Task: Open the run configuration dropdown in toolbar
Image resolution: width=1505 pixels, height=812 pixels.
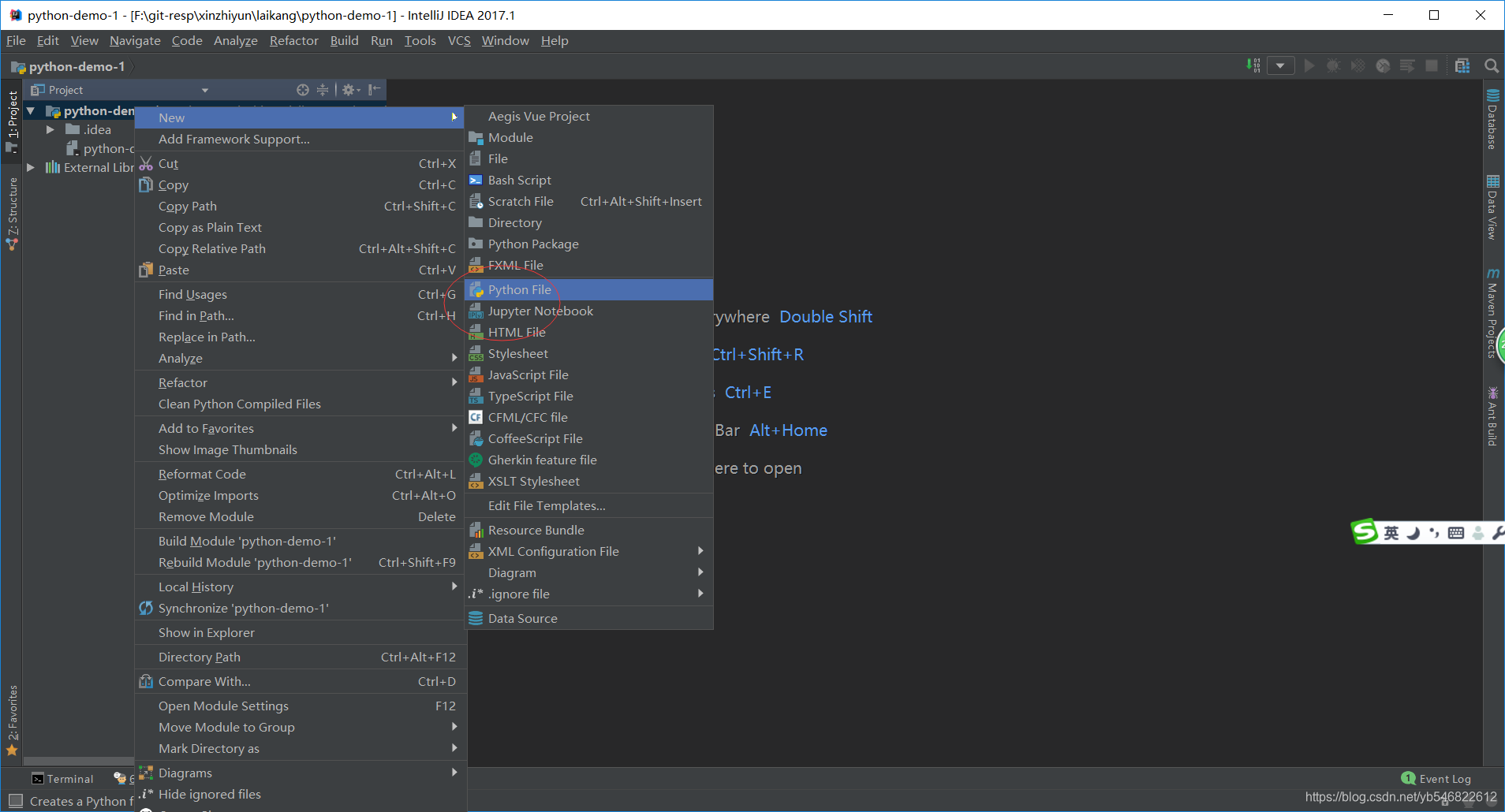Action: tap(1280, 65)
